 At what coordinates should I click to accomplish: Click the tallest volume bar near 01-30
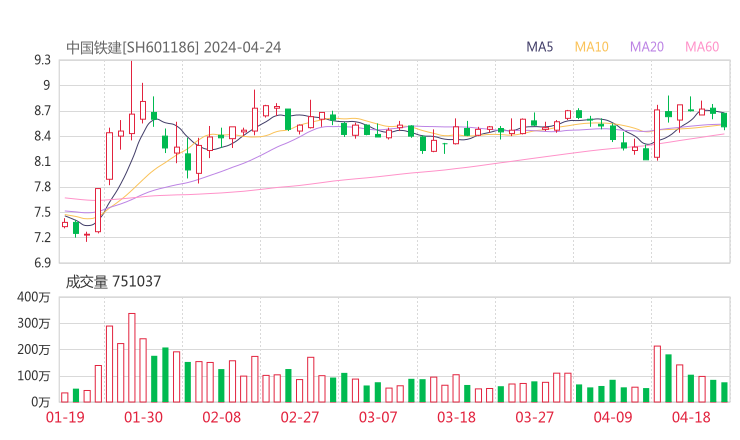click(x=132, y=357)
